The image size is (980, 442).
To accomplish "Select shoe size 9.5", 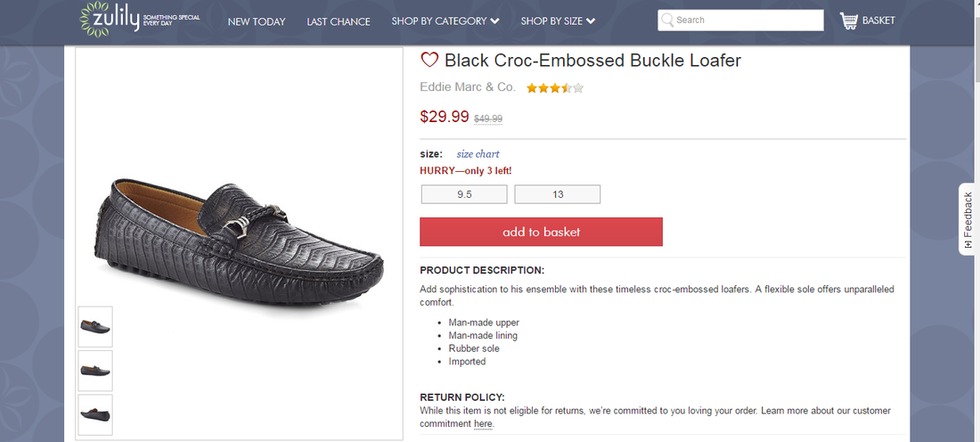I will click(464, 194).
